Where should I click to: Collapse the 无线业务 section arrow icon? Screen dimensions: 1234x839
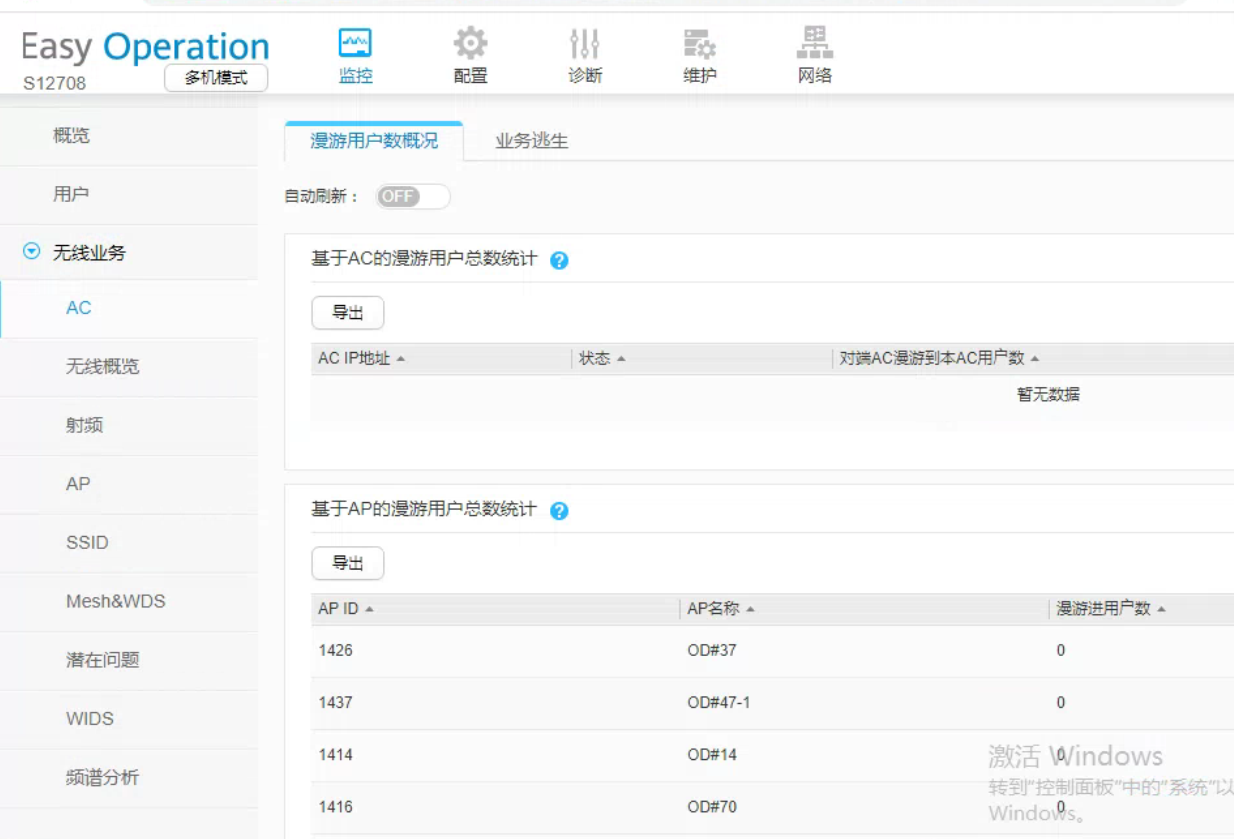coord(32,253)
